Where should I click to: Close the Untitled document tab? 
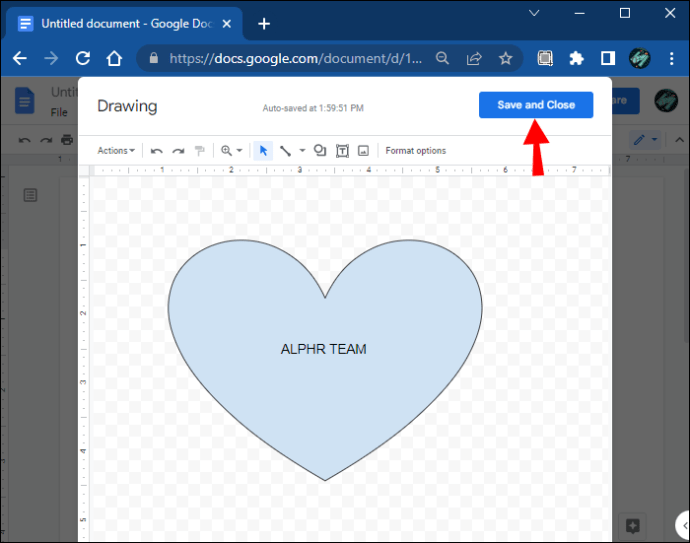point(227,24)
